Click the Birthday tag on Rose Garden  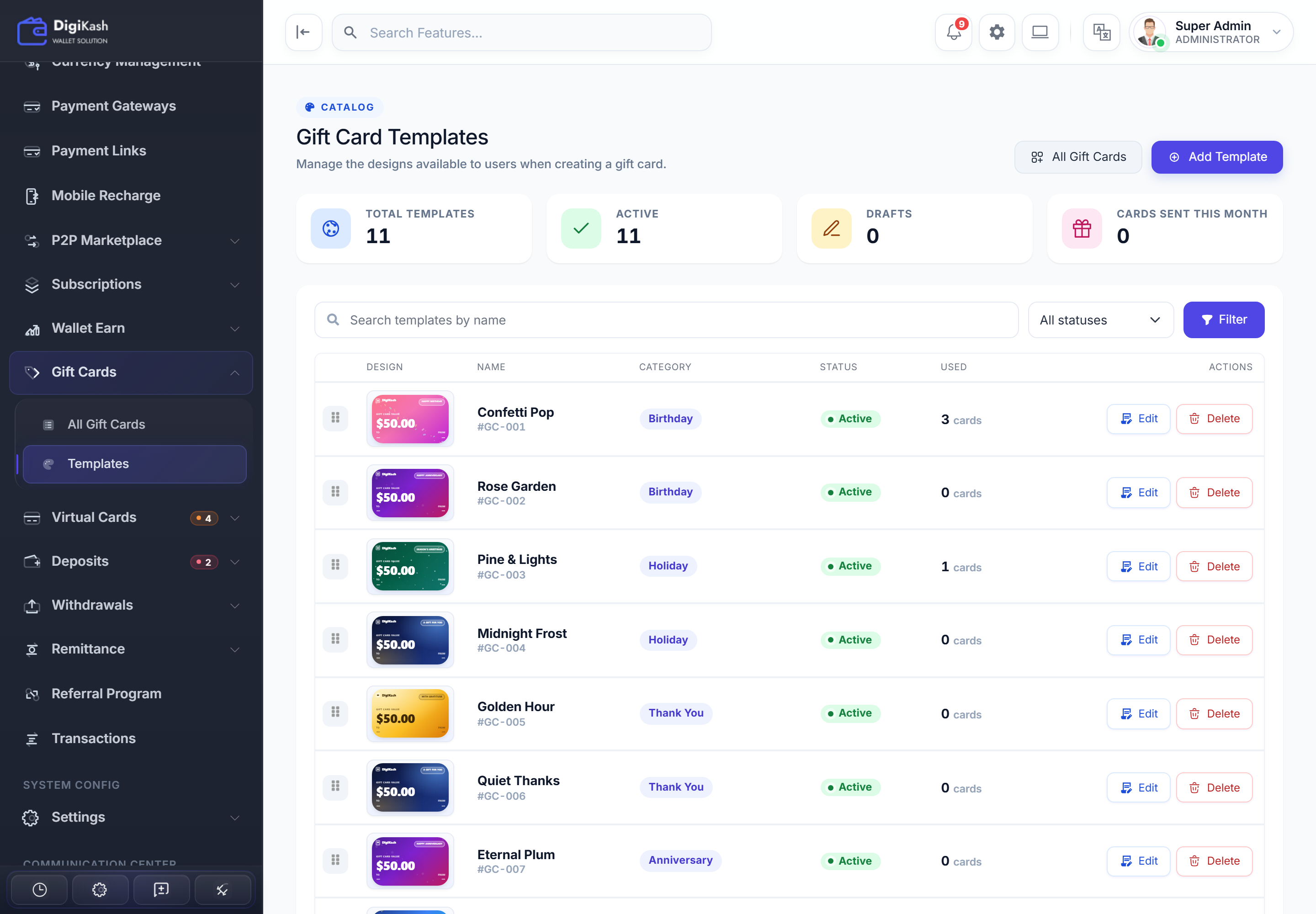point(670,492)
